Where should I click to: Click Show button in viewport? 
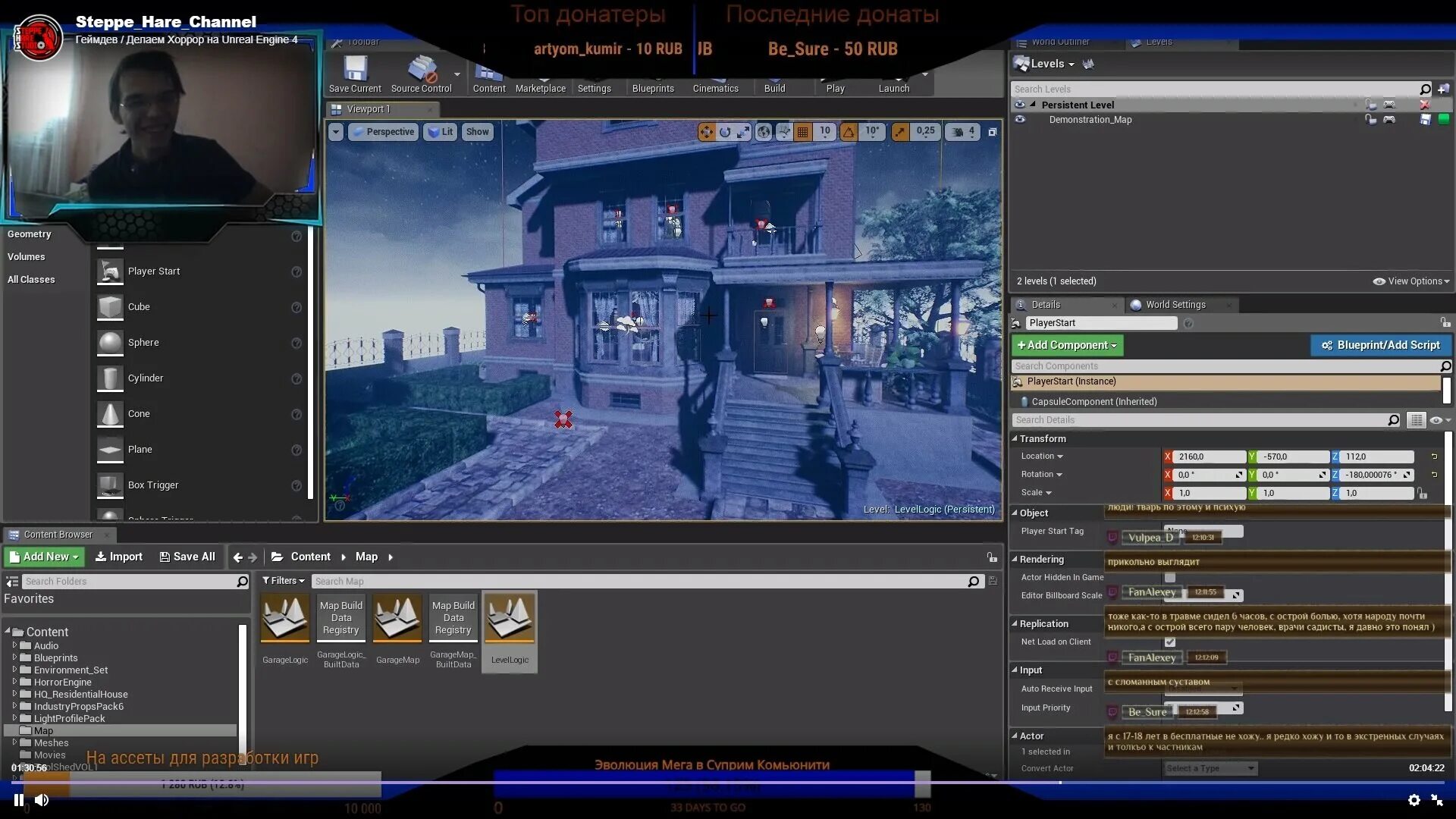477,132
